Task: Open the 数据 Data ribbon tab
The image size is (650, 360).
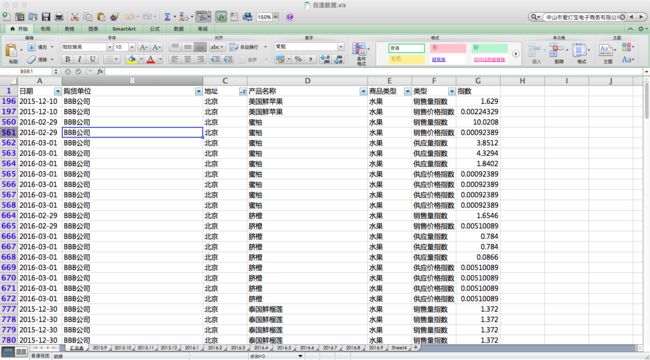Action: pyautogui.click(x=179, y=29)
